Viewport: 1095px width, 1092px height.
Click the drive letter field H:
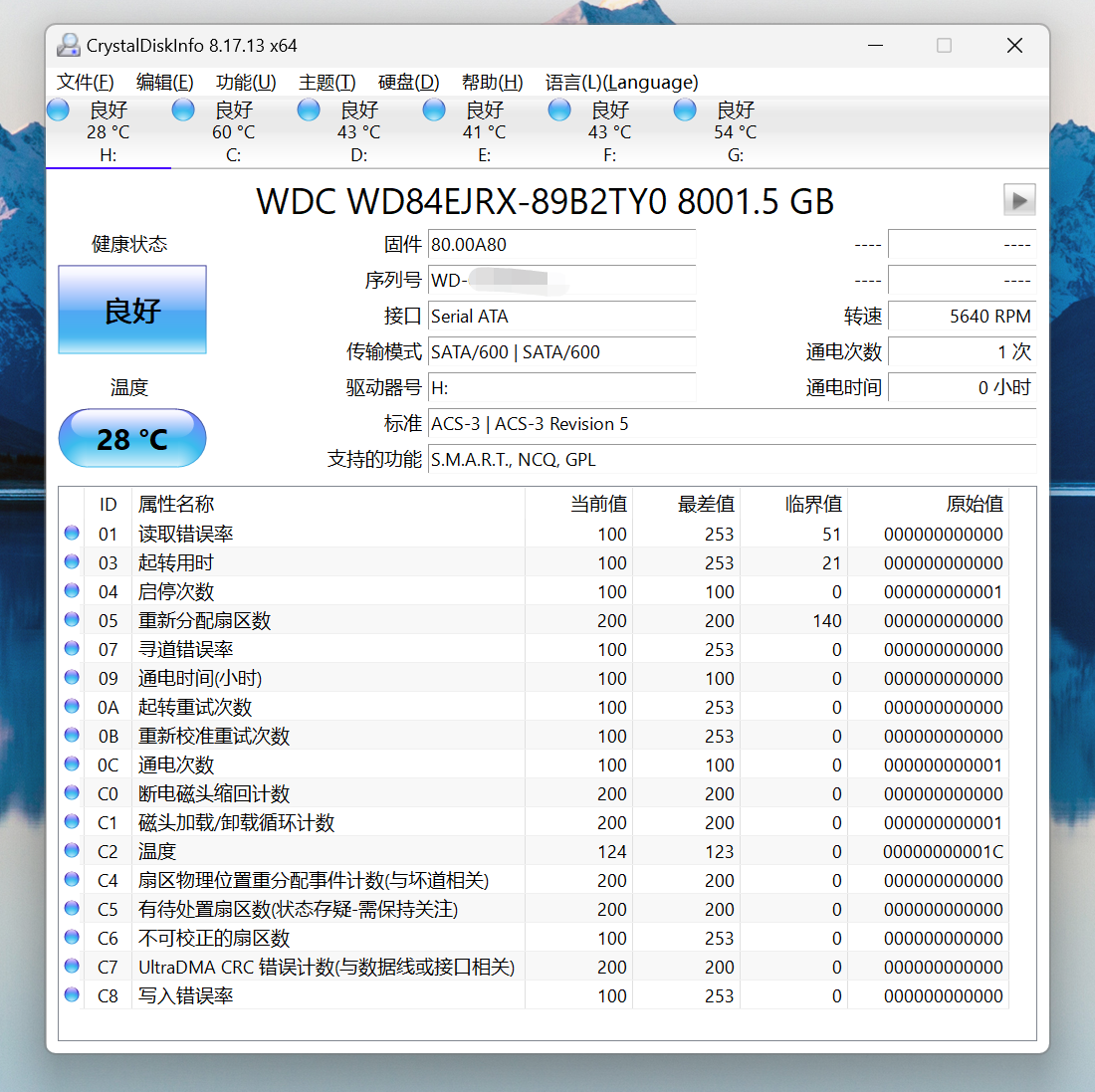pos(561,388)
